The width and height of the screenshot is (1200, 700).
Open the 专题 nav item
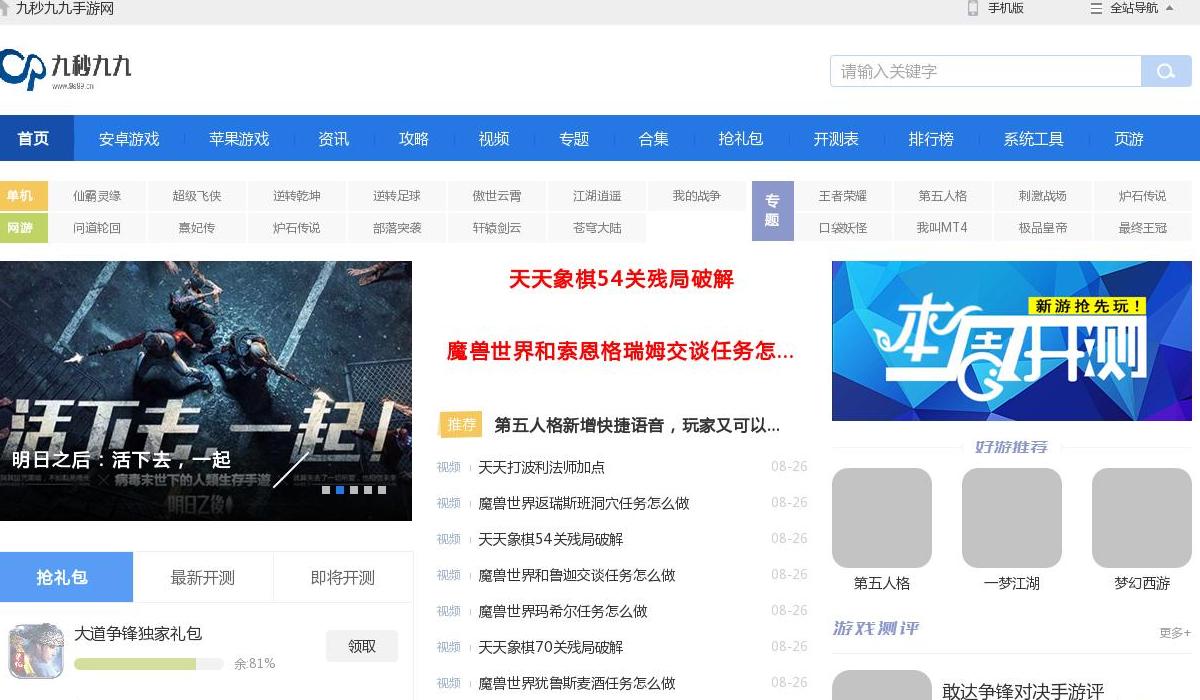click(x=574, y=139)
